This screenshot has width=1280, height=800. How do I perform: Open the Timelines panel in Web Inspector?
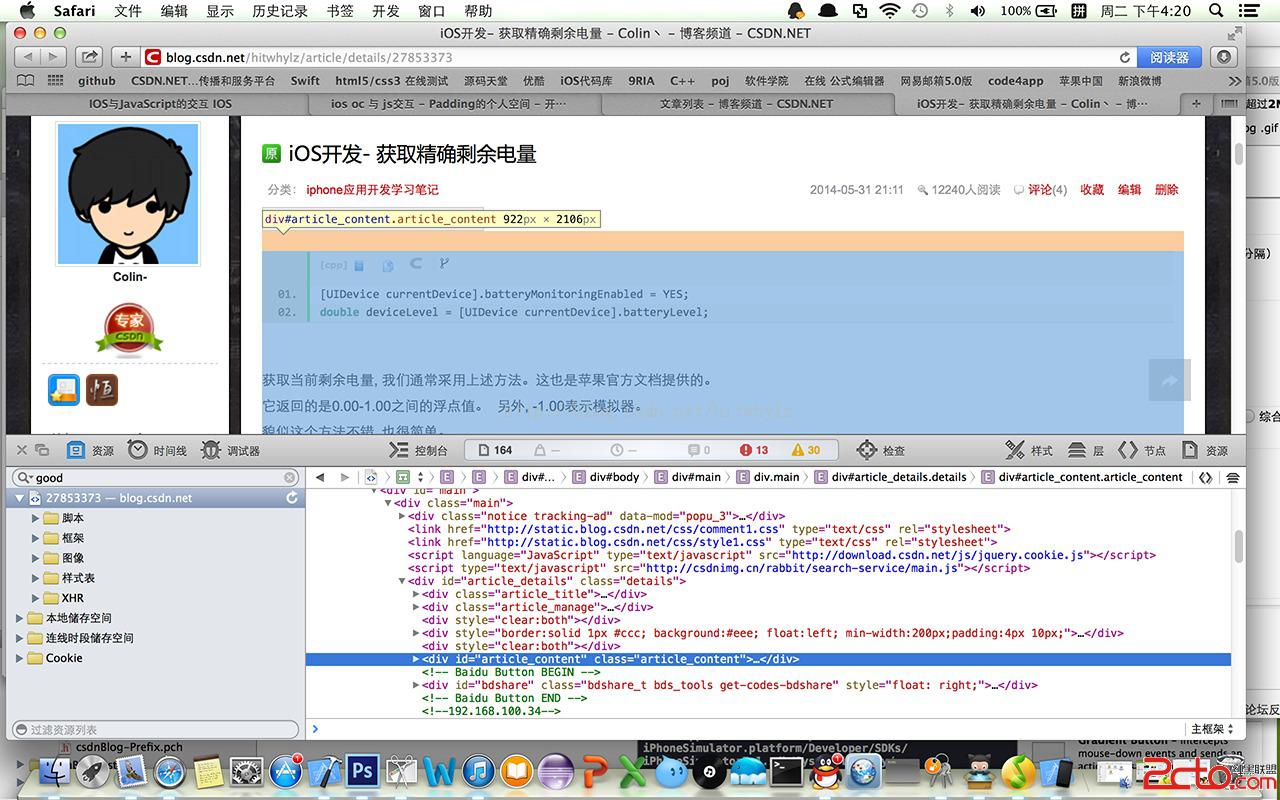[157, 451]
